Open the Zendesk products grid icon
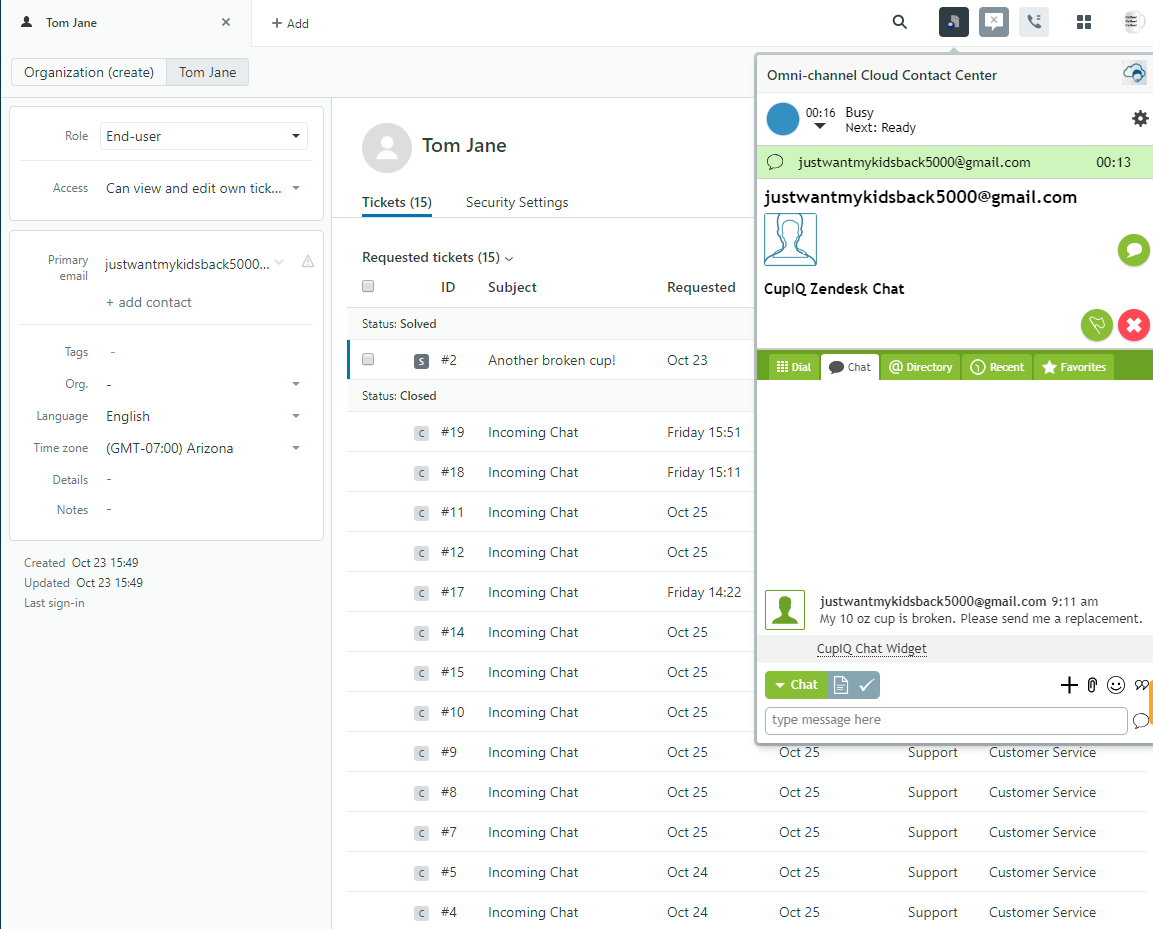1153x929 pixels. 1083,22
